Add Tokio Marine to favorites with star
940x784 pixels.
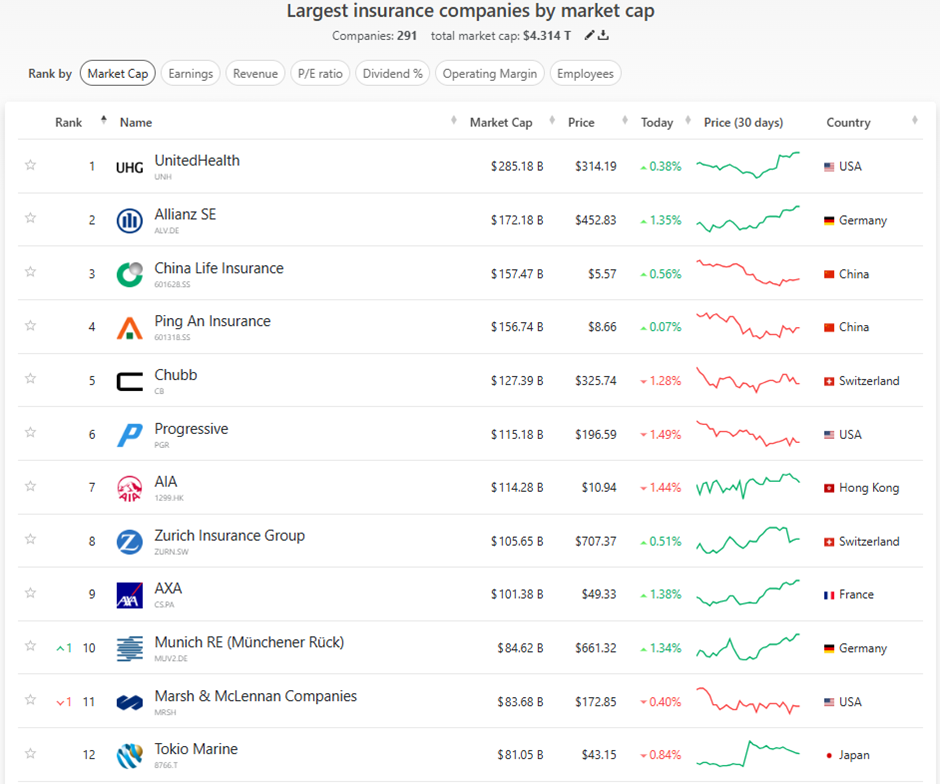pos(30,753)
